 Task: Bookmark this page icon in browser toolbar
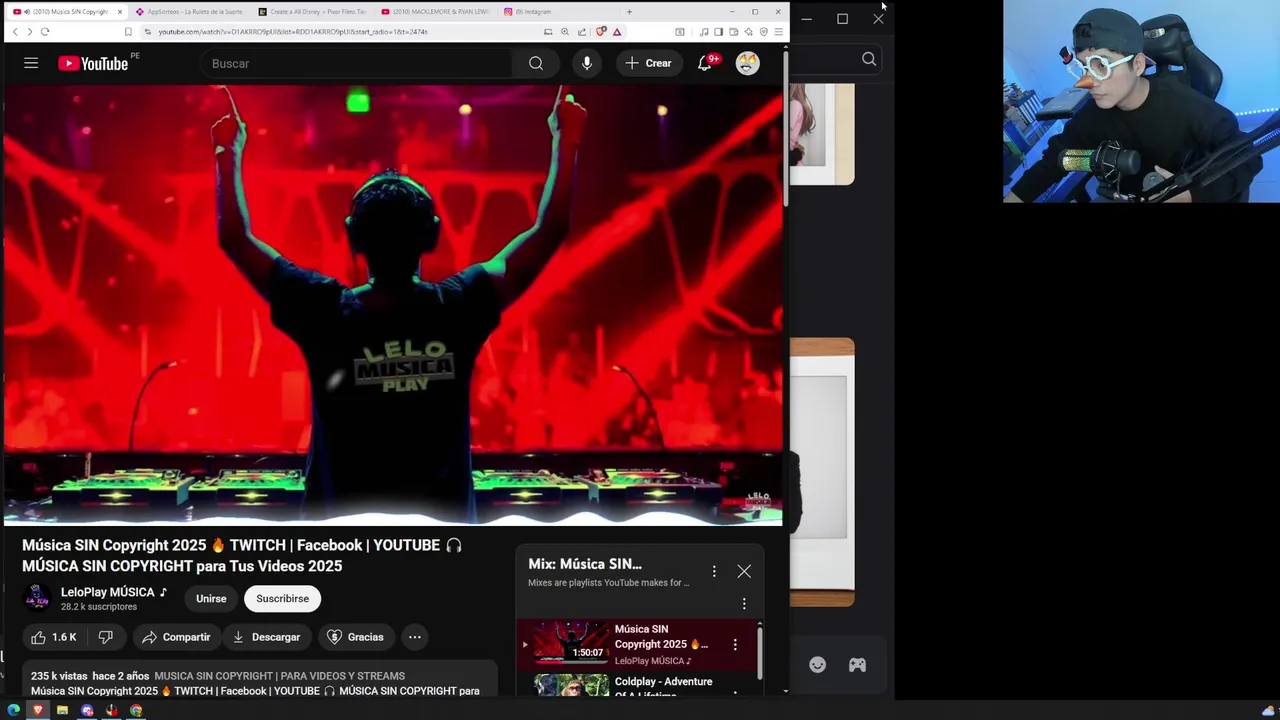(x=128, y=32)
